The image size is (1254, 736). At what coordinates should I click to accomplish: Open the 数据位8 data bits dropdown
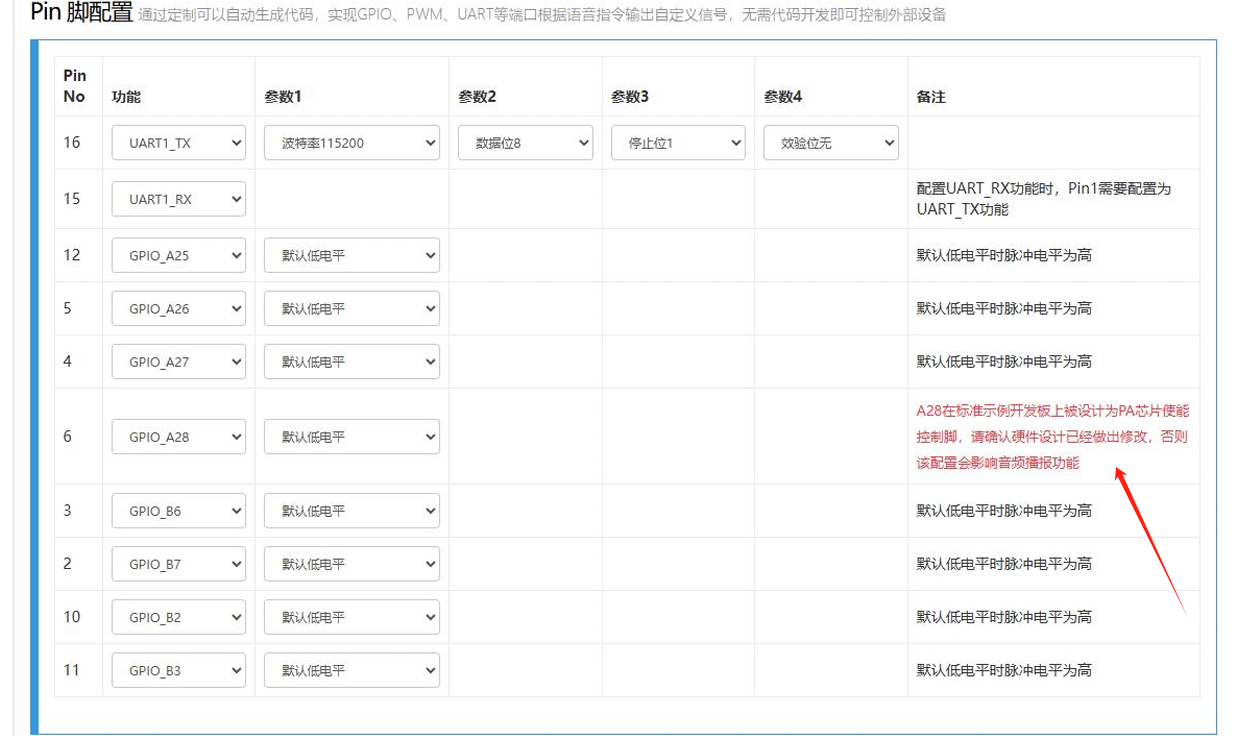click(x=526, y=143)
